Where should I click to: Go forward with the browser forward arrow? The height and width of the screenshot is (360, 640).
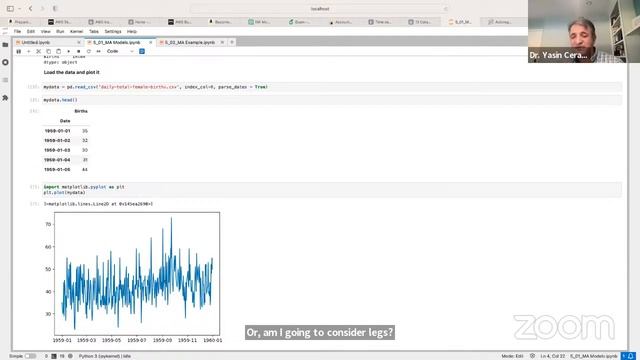[42, 9]
